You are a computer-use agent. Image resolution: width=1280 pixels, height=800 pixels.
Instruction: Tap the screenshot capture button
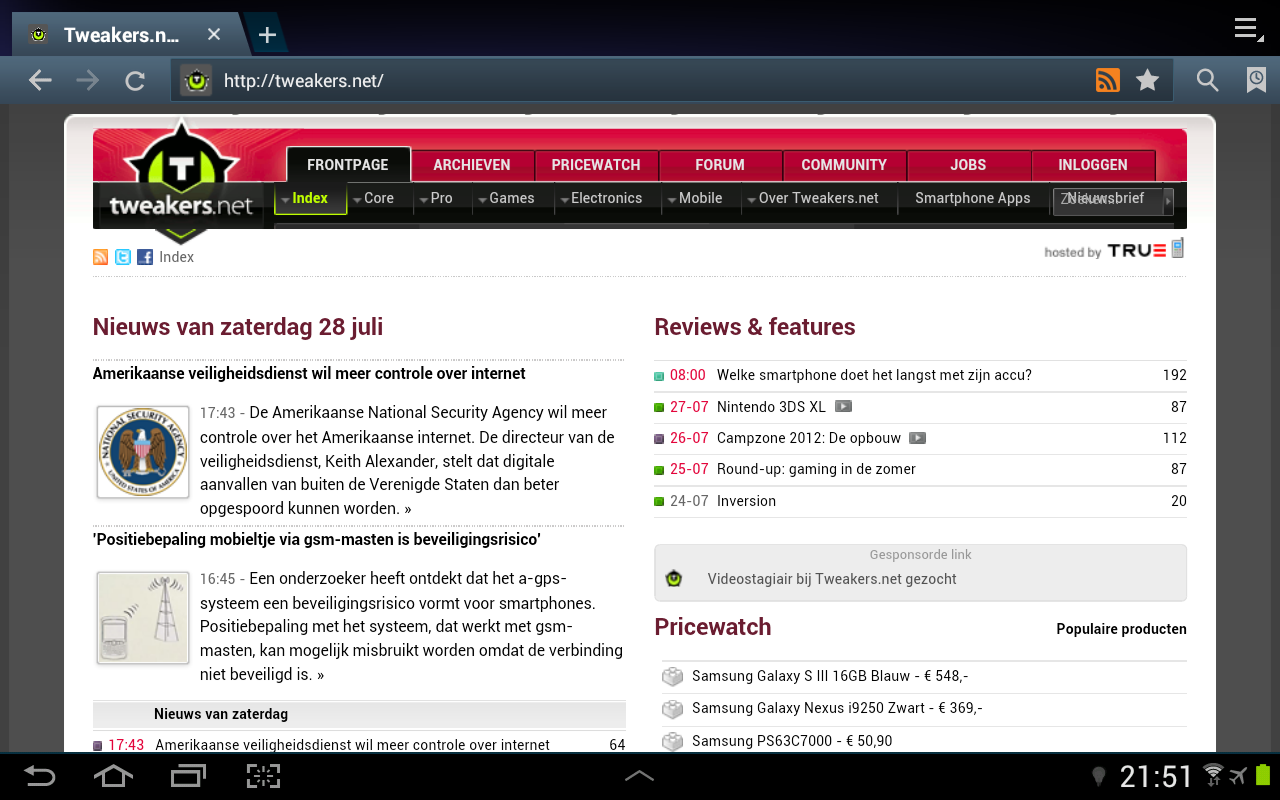pyautogui.click(x=263, y=776)
